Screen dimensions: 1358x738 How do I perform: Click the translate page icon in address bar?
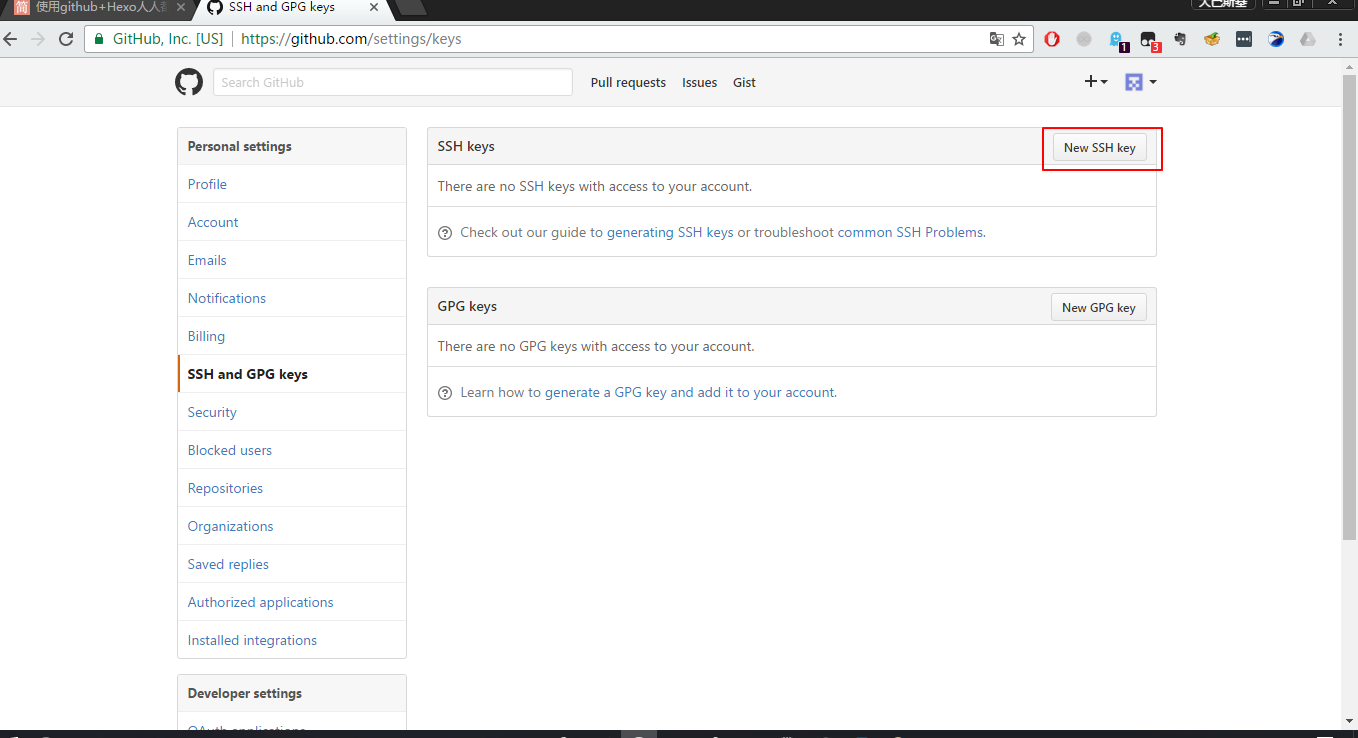point(996,39)
